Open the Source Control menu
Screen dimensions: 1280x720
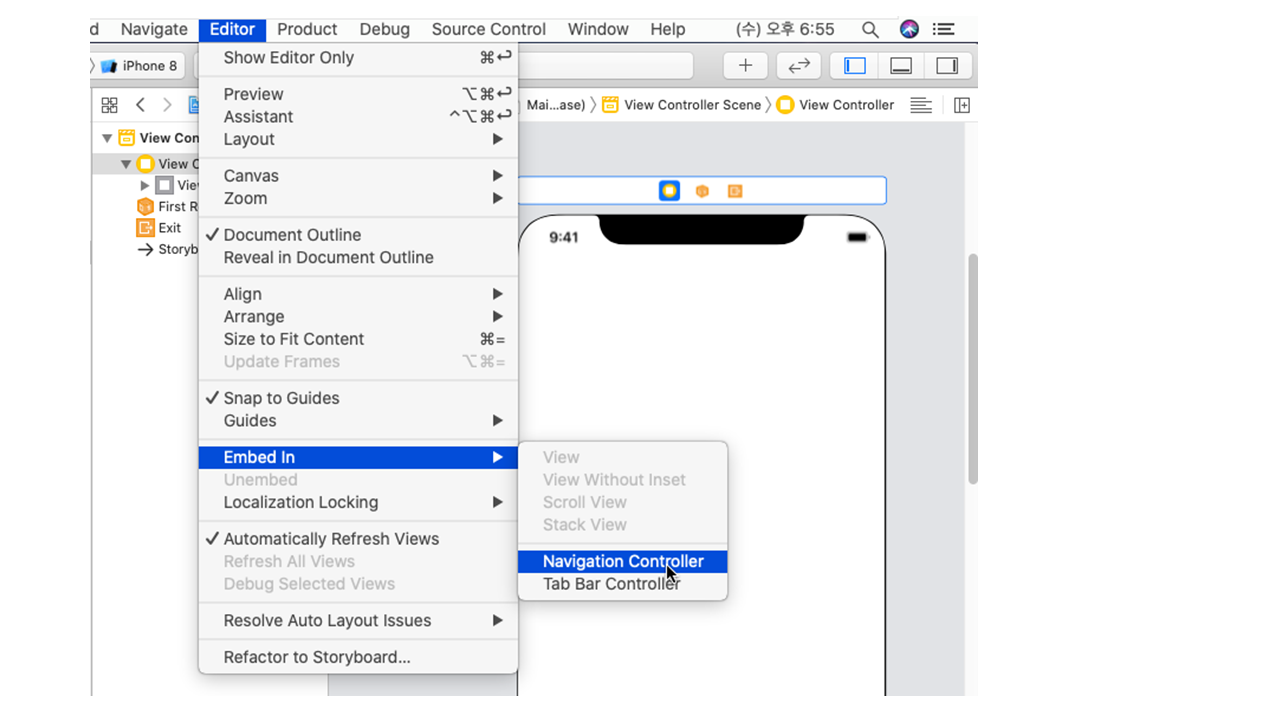(x=488, y=29)
